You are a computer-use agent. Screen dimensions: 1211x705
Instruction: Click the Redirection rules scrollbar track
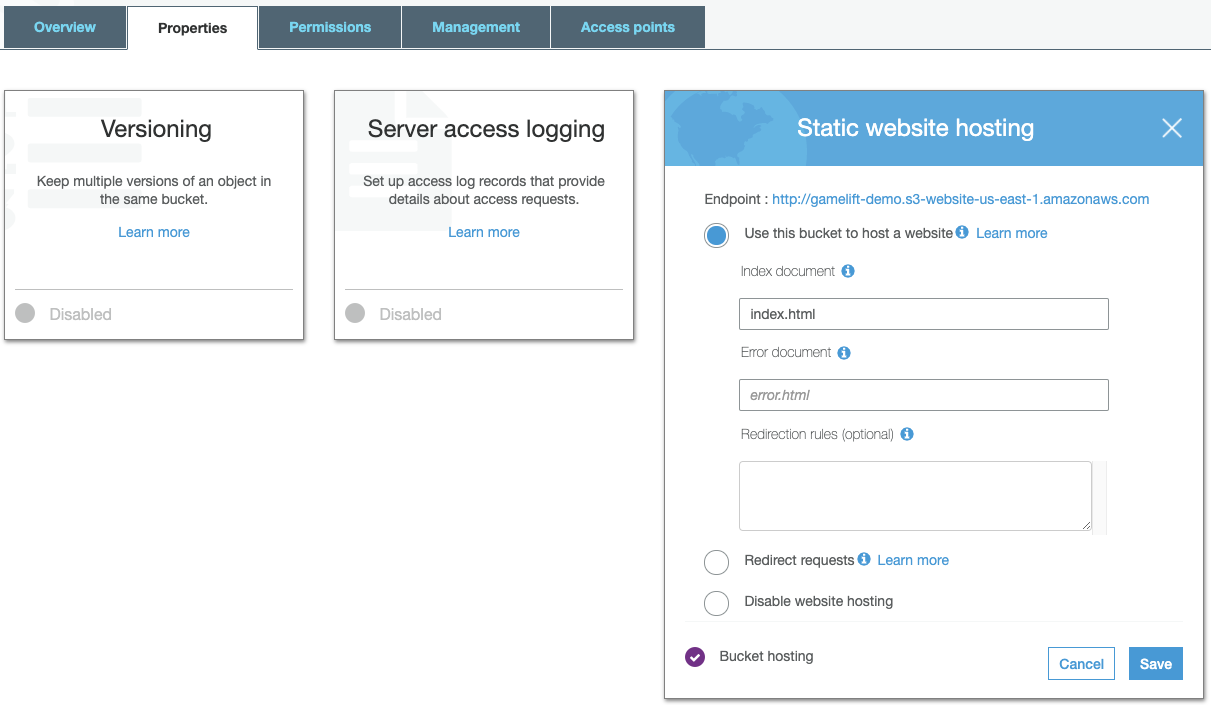click(x=1100, y=497)
